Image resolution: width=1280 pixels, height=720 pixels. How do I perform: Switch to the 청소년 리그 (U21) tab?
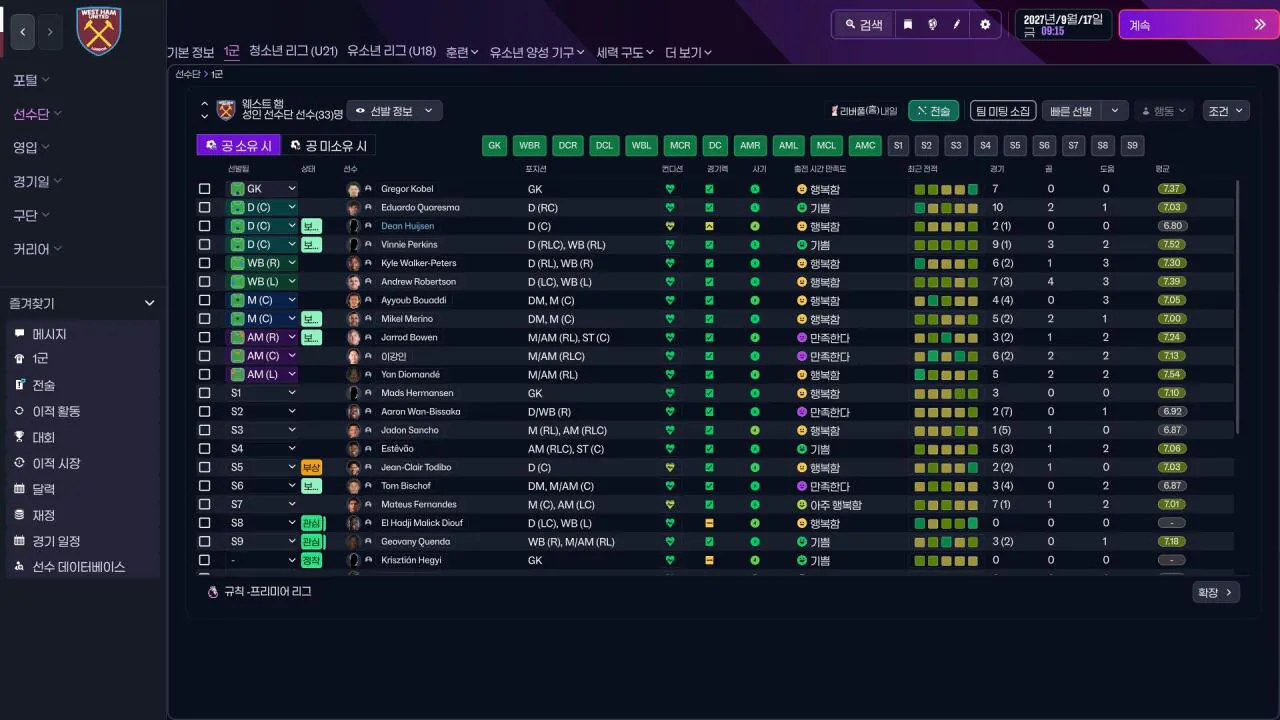[293, 51]
